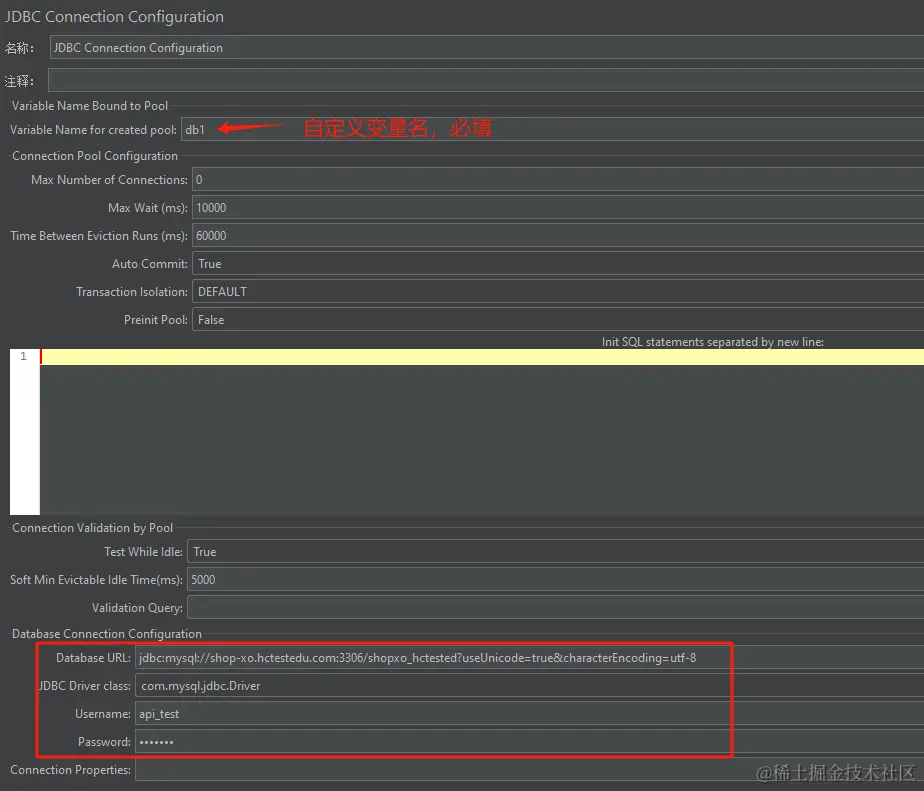Open the Auto Commit dropdown

557,263
